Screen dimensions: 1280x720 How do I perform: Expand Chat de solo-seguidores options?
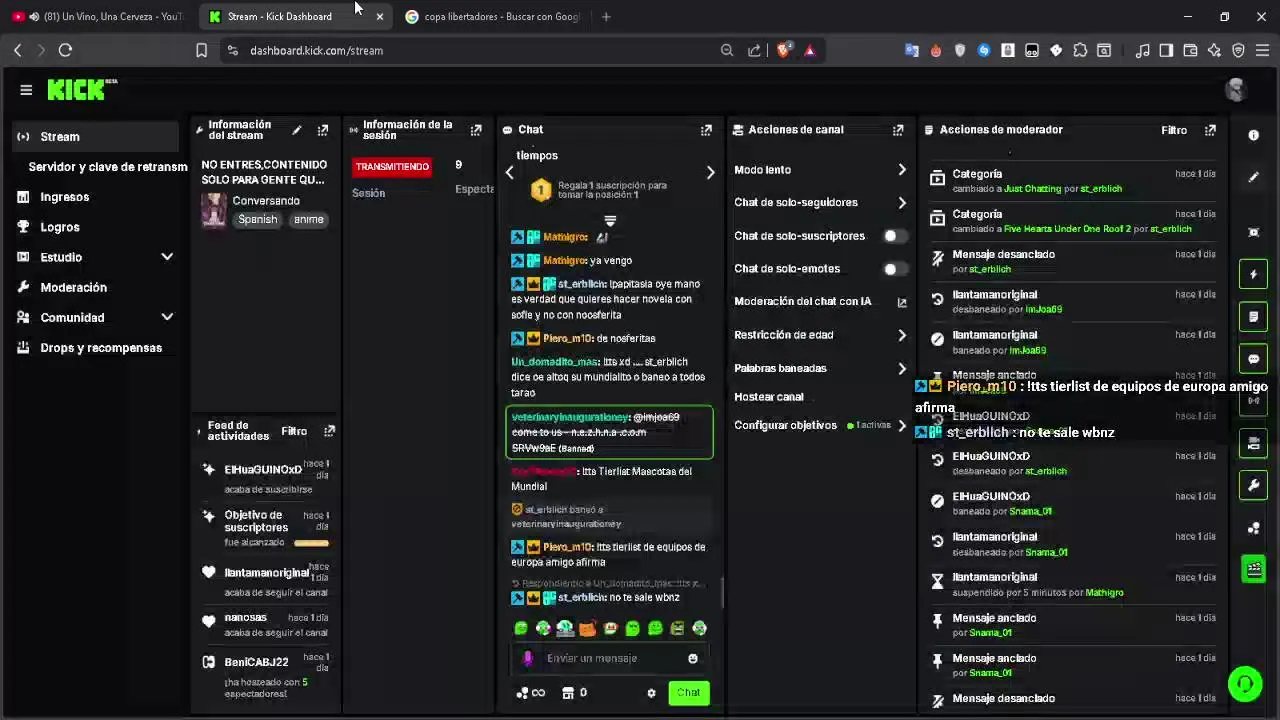pyautogui.click(x=901, y=202)
